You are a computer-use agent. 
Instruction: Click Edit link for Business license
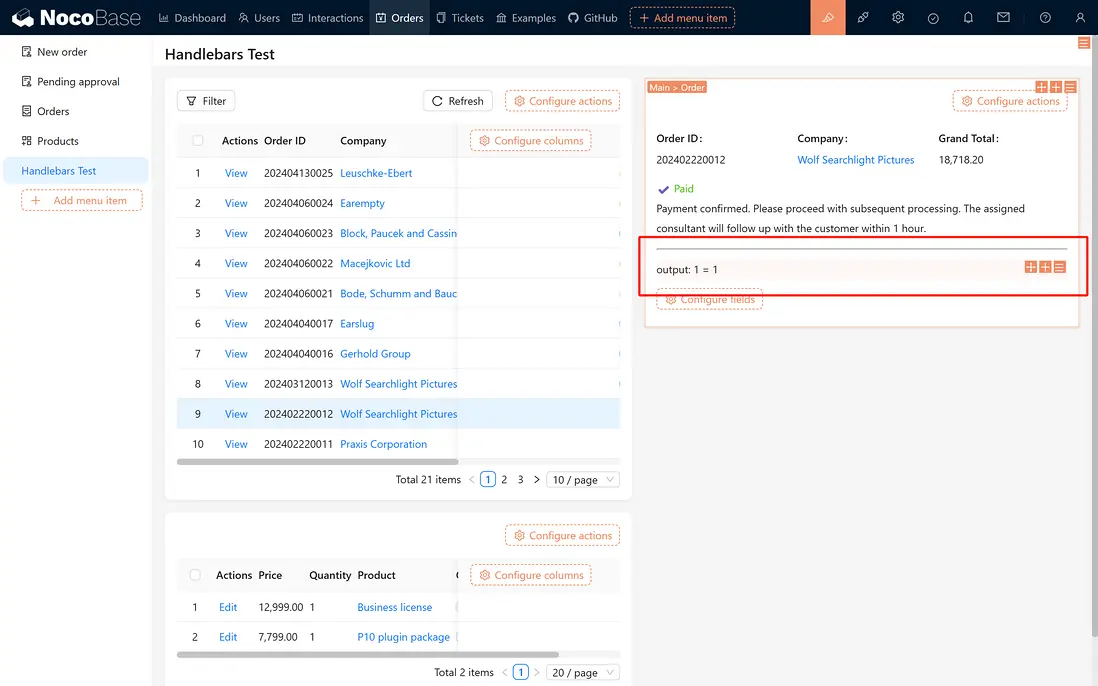pos(228,607)
